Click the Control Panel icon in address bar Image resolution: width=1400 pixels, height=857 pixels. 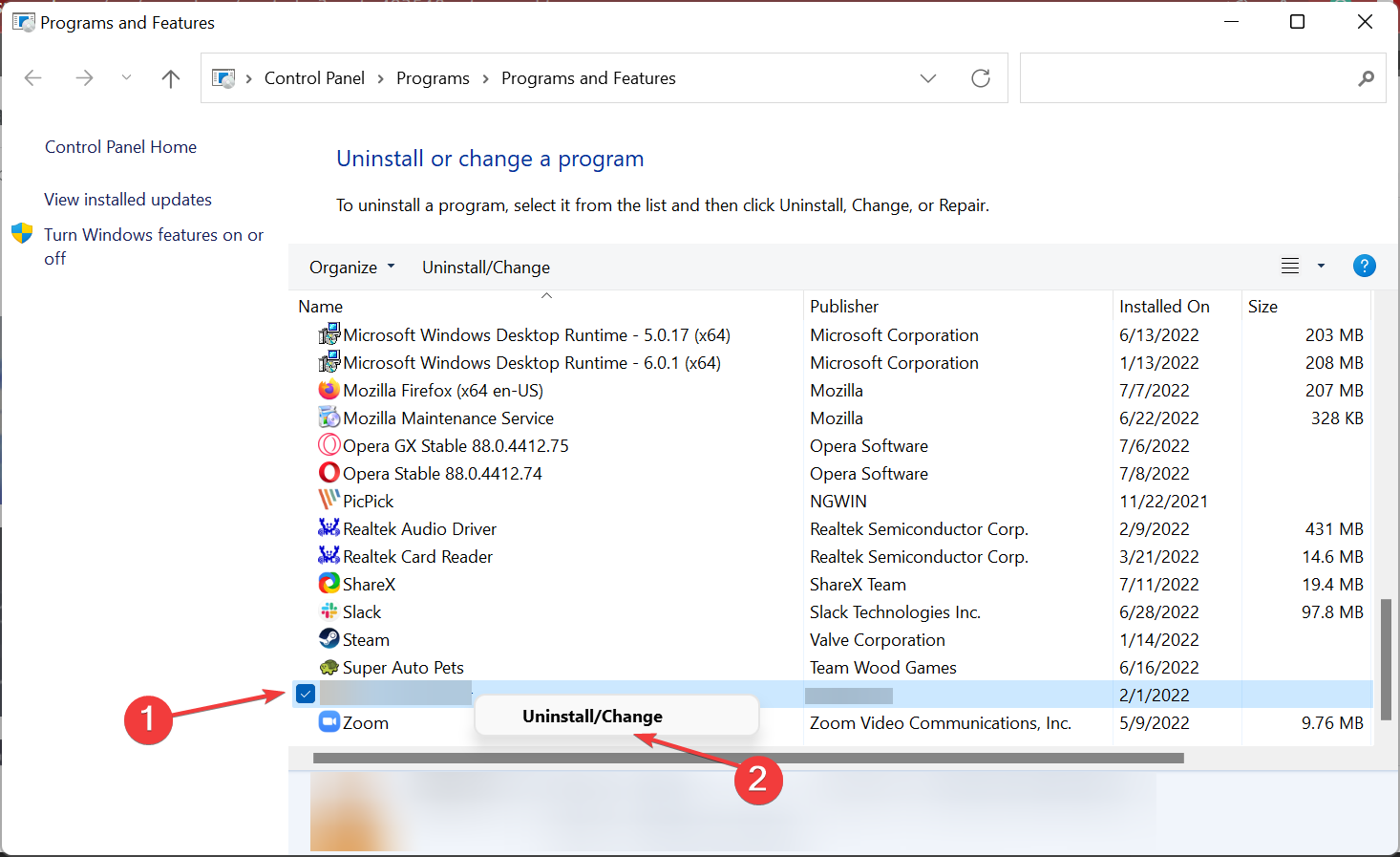pyautogui.click(x=223, y=78)
